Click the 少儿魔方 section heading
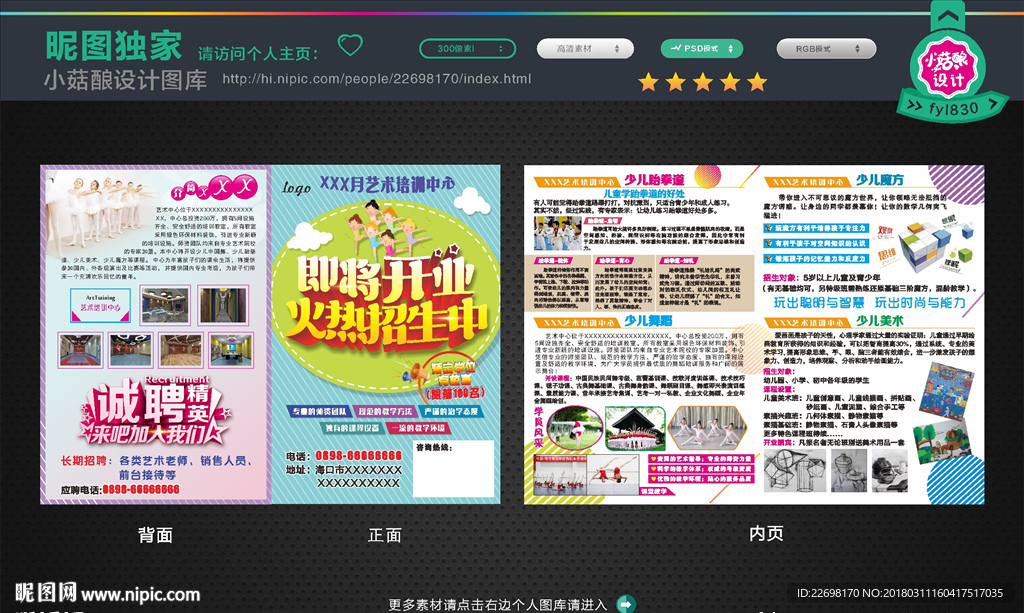This screenshot has height=613, width=1024. coord(880,180)
